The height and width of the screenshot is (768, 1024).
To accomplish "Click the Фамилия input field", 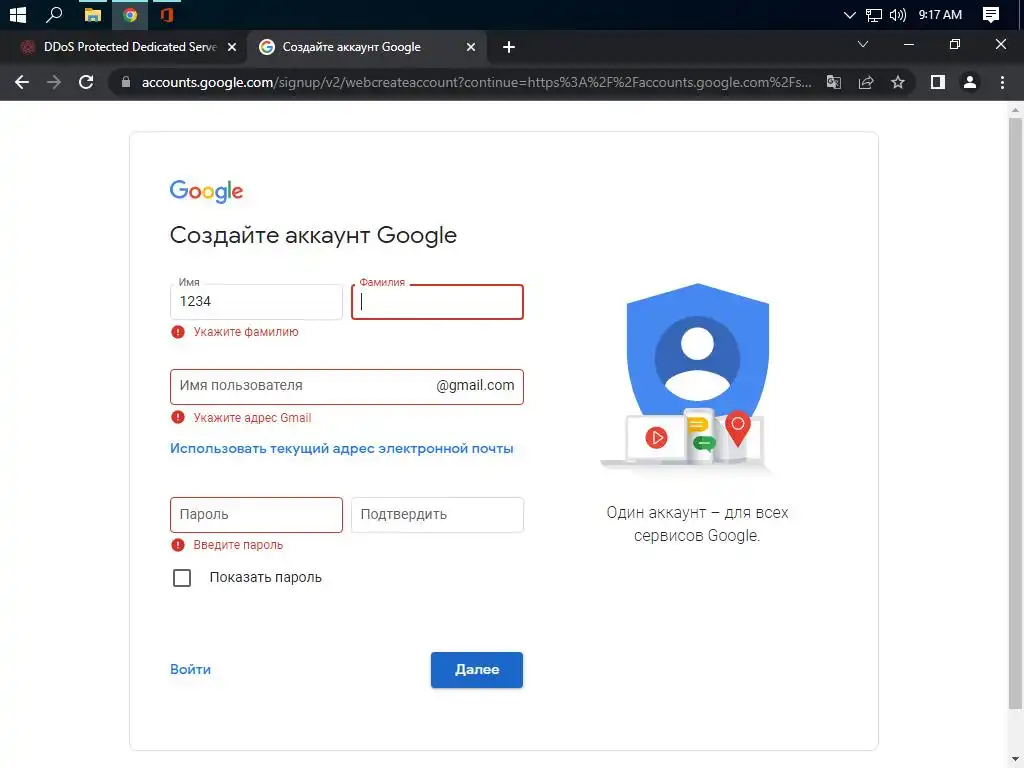I will [438, 302].
